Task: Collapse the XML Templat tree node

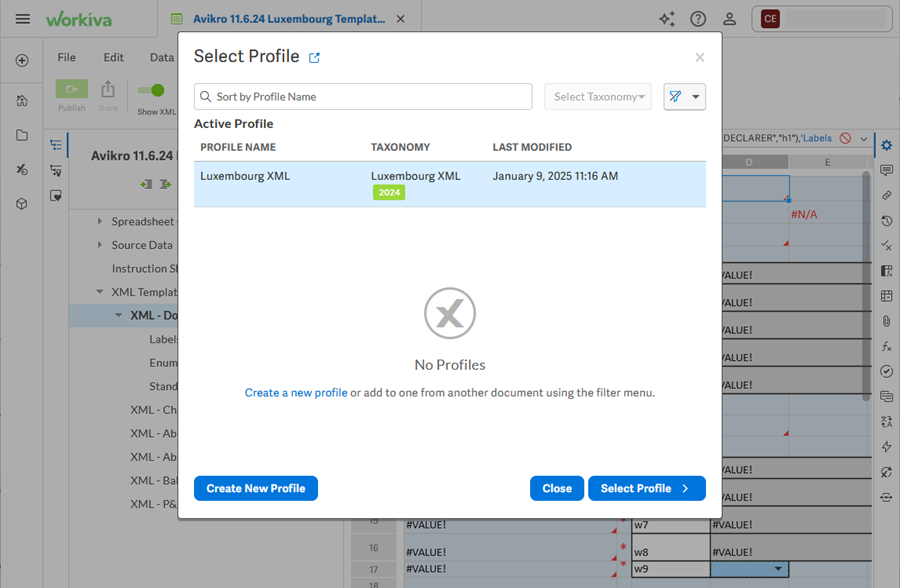Action: (x=100, y=292)
